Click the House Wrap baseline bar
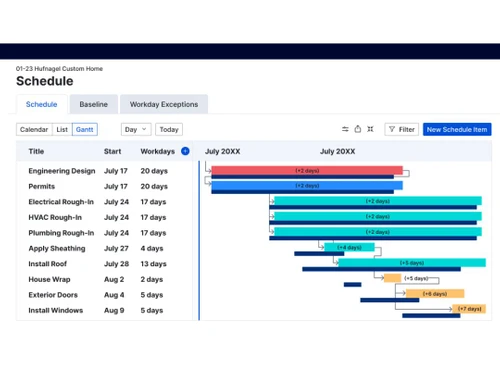The image size is (500, 375). [352, 284]
